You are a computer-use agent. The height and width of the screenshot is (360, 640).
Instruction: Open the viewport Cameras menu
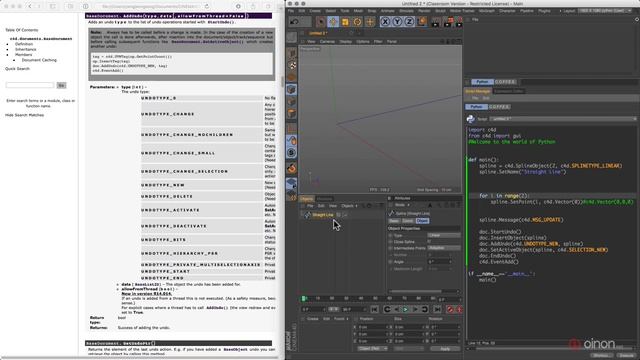327,42
